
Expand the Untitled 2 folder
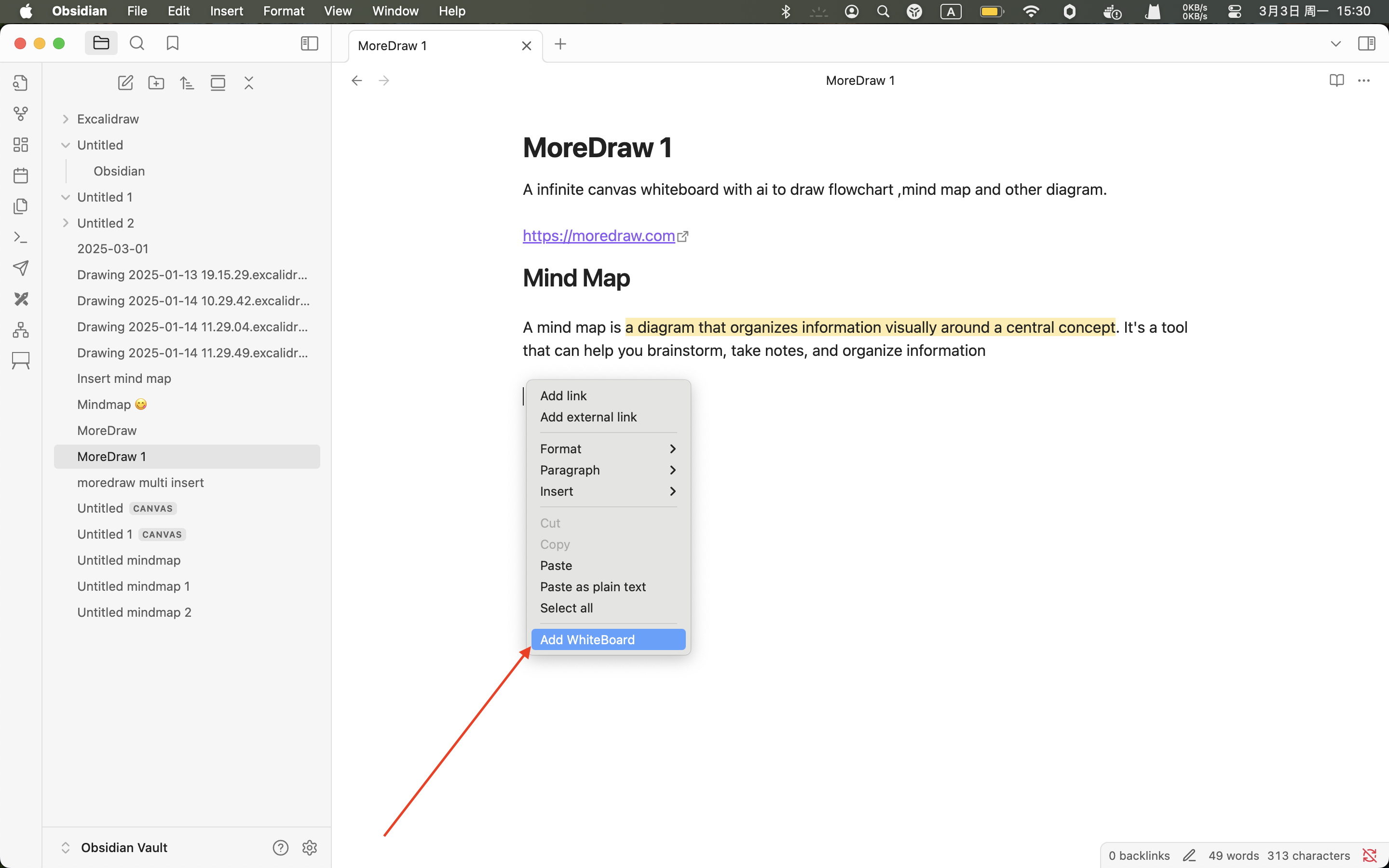tap(66, 223)
